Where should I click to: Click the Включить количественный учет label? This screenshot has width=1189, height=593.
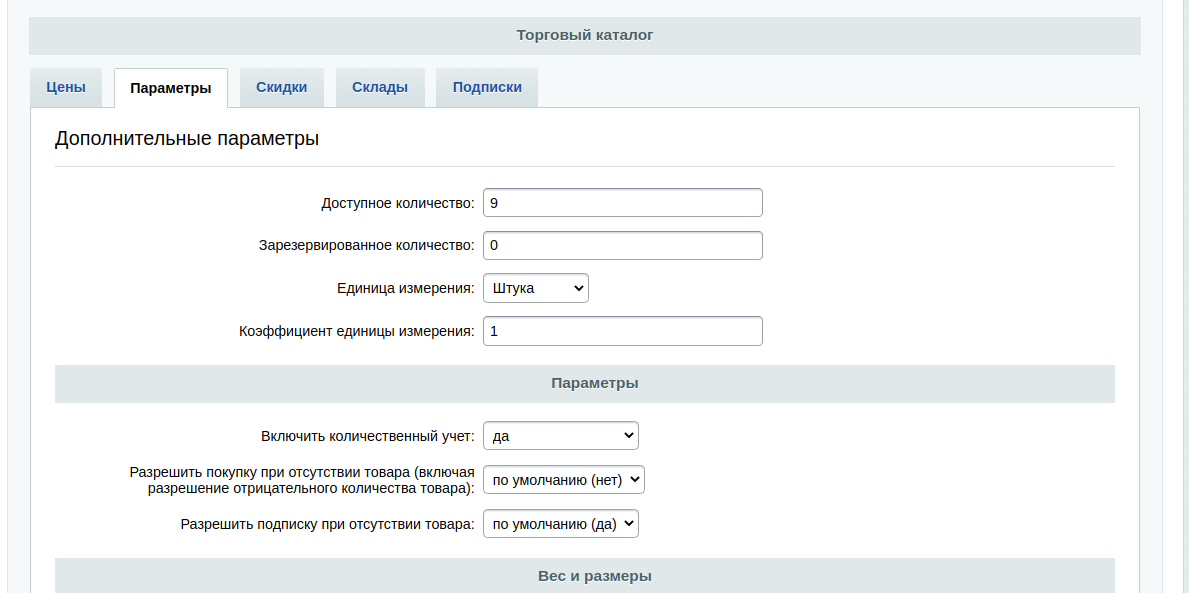pyautogui.click(x=368, y=436)
